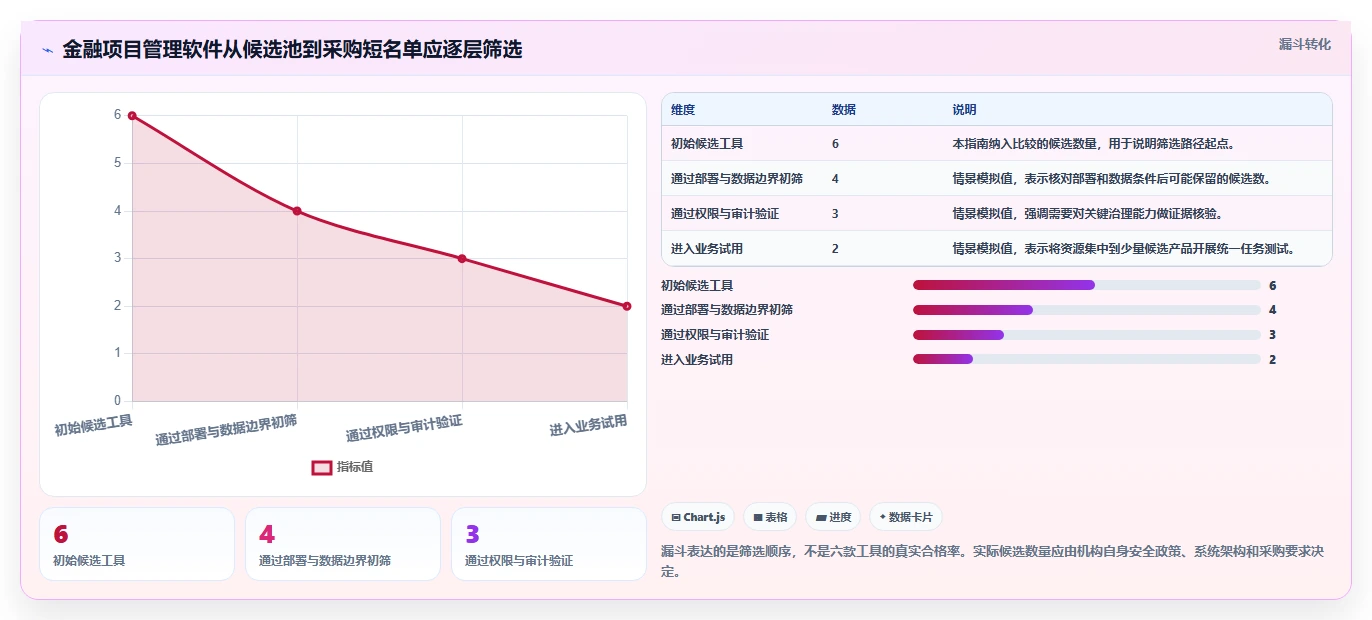Click the 维度 table column header

683,110
